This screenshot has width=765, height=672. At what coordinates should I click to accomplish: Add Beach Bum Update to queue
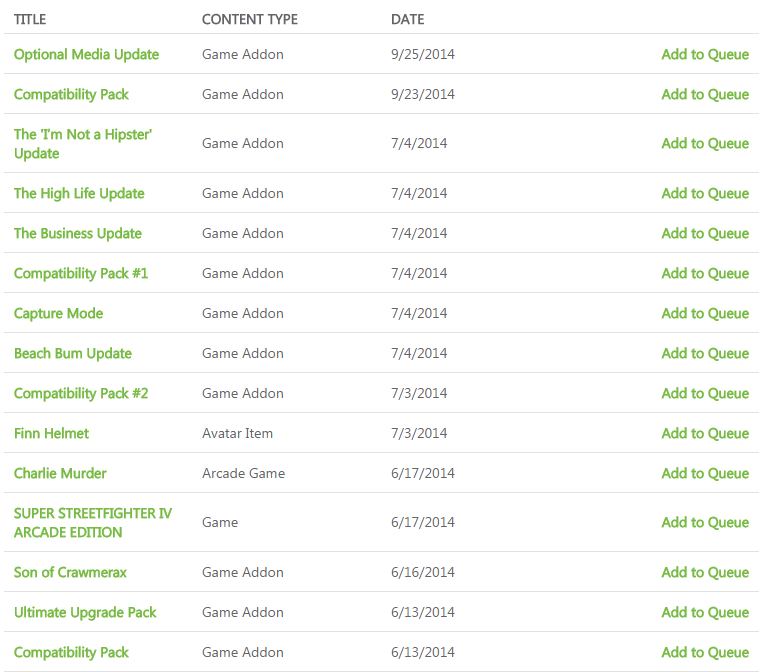click(x=705, y=353)
